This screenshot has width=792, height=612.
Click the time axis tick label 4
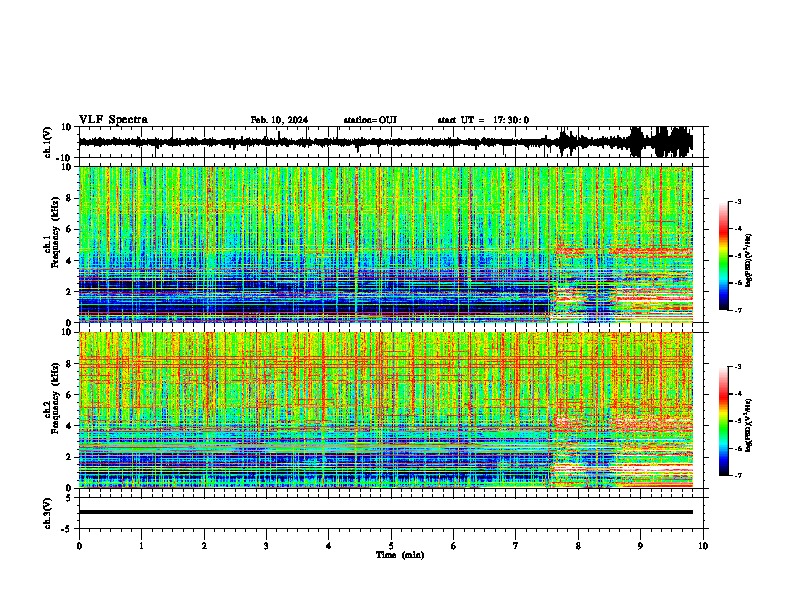pyautogui.click(x=328, y=546)
